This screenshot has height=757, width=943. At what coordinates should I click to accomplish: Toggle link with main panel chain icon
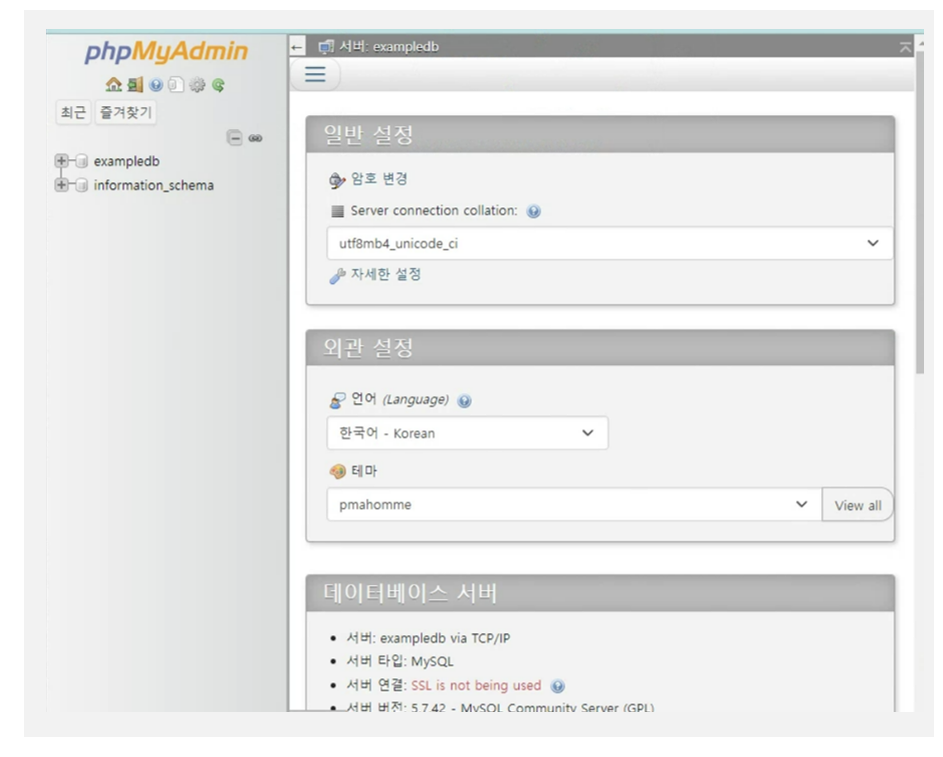(255, 138)
